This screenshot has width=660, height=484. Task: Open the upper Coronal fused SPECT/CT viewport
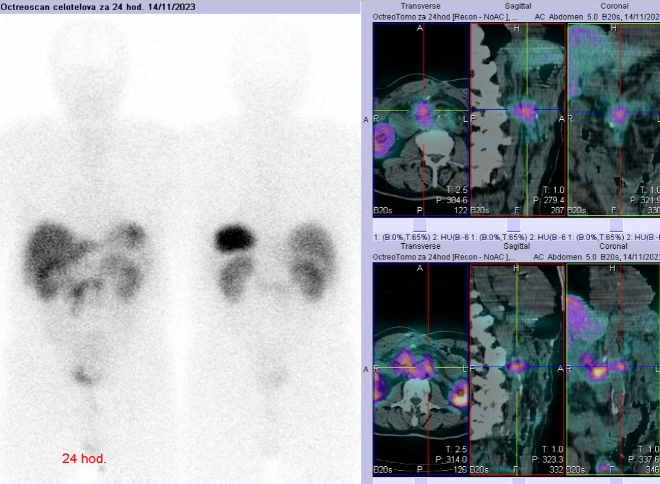(614, 120)
